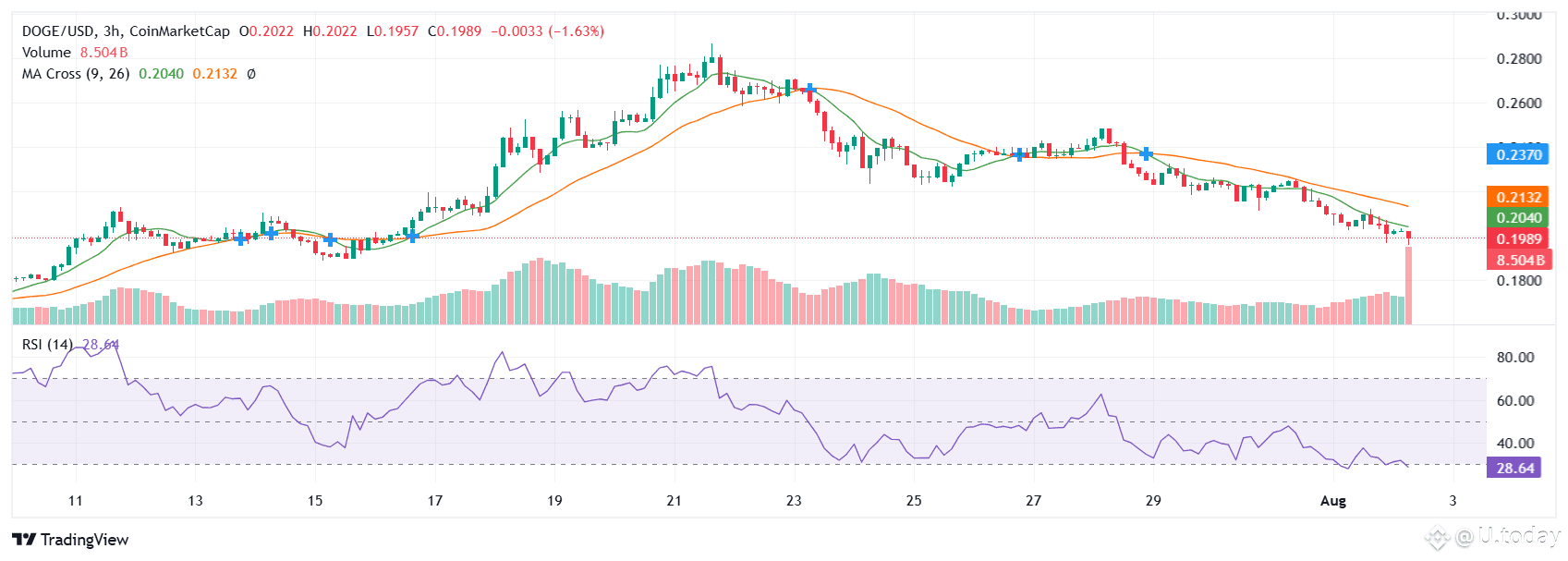1568x561 pixels.
Task: Click the green 0.2040 MA price label
Action: coord(1517,218)
